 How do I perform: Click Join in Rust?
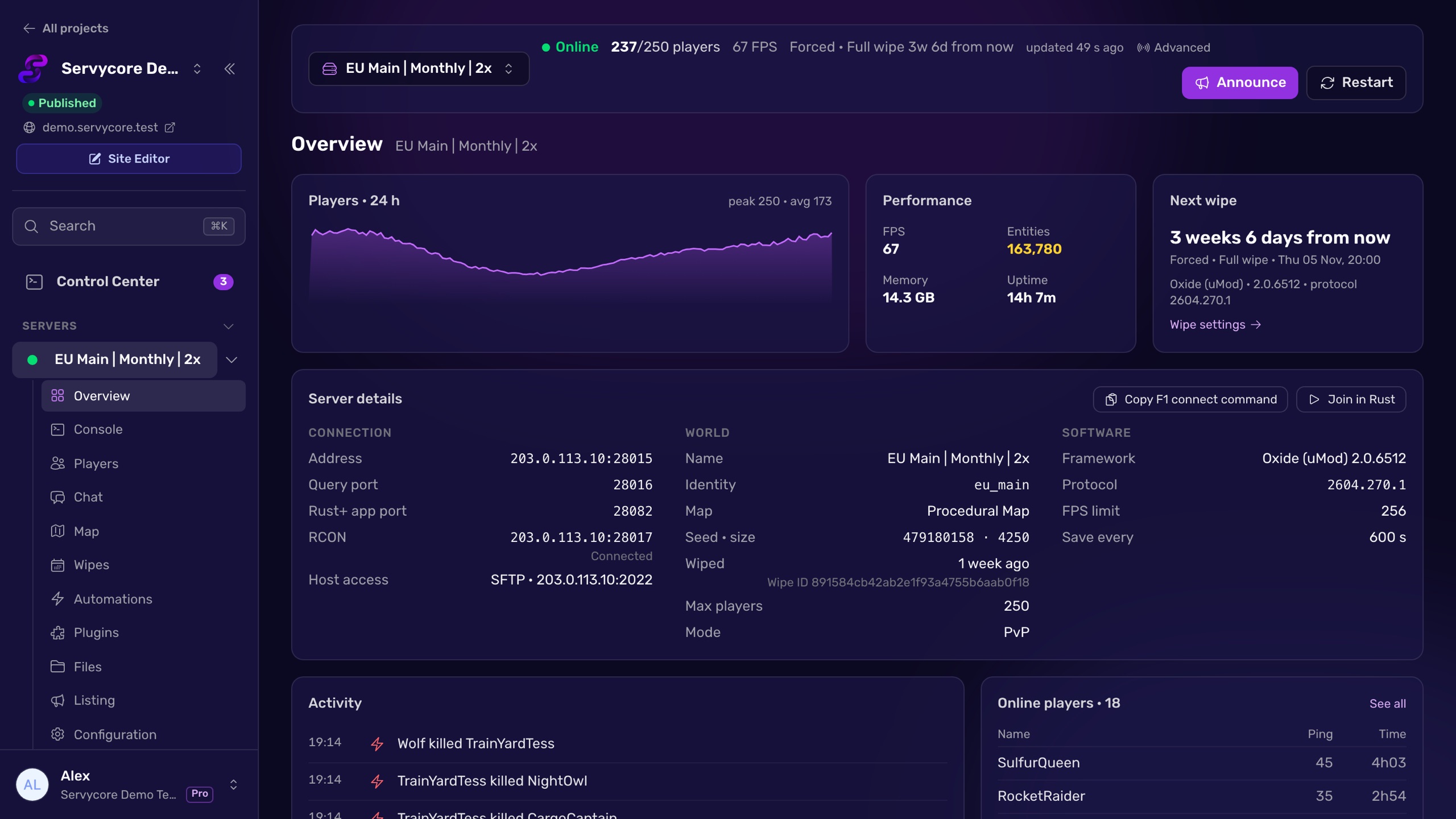point(1351,400)
